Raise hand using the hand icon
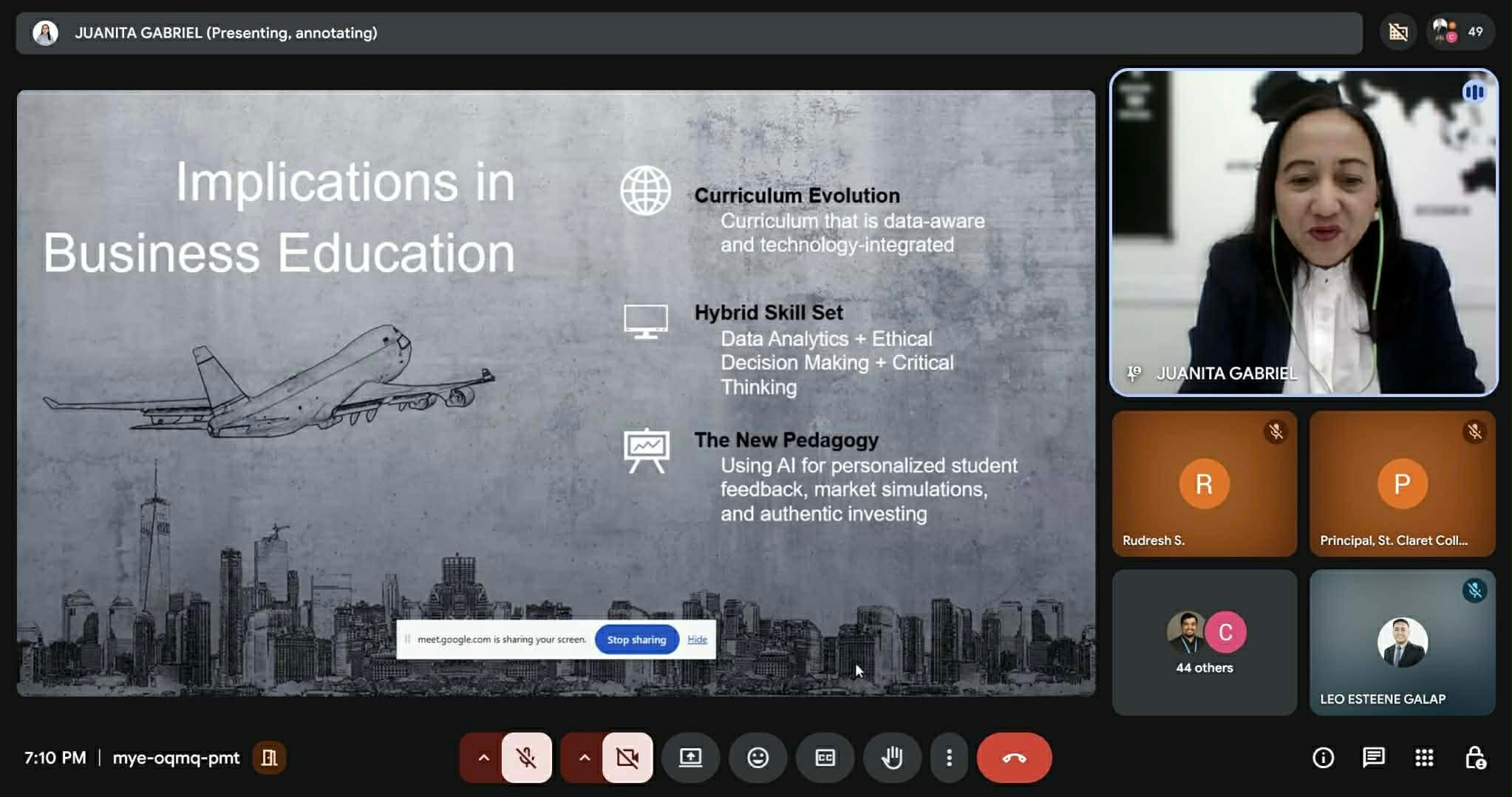The height and width of the screenshot is (797, 1512). (892, 758)
